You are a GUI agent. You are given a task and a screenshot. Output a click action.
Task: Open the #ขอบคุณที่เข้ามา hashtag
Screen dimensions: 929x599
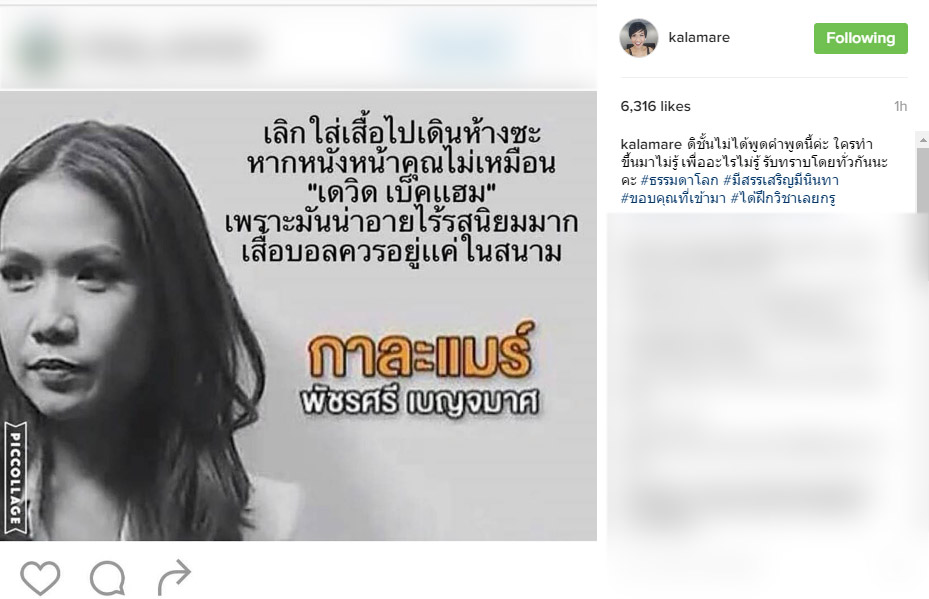coord(673,198)
